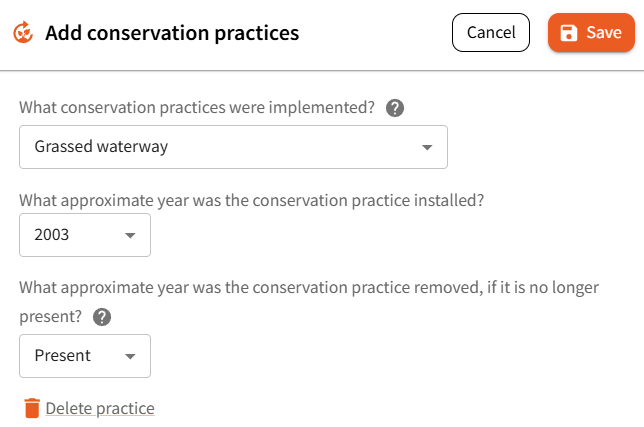Click the orange trash can icon

point(32,408)
